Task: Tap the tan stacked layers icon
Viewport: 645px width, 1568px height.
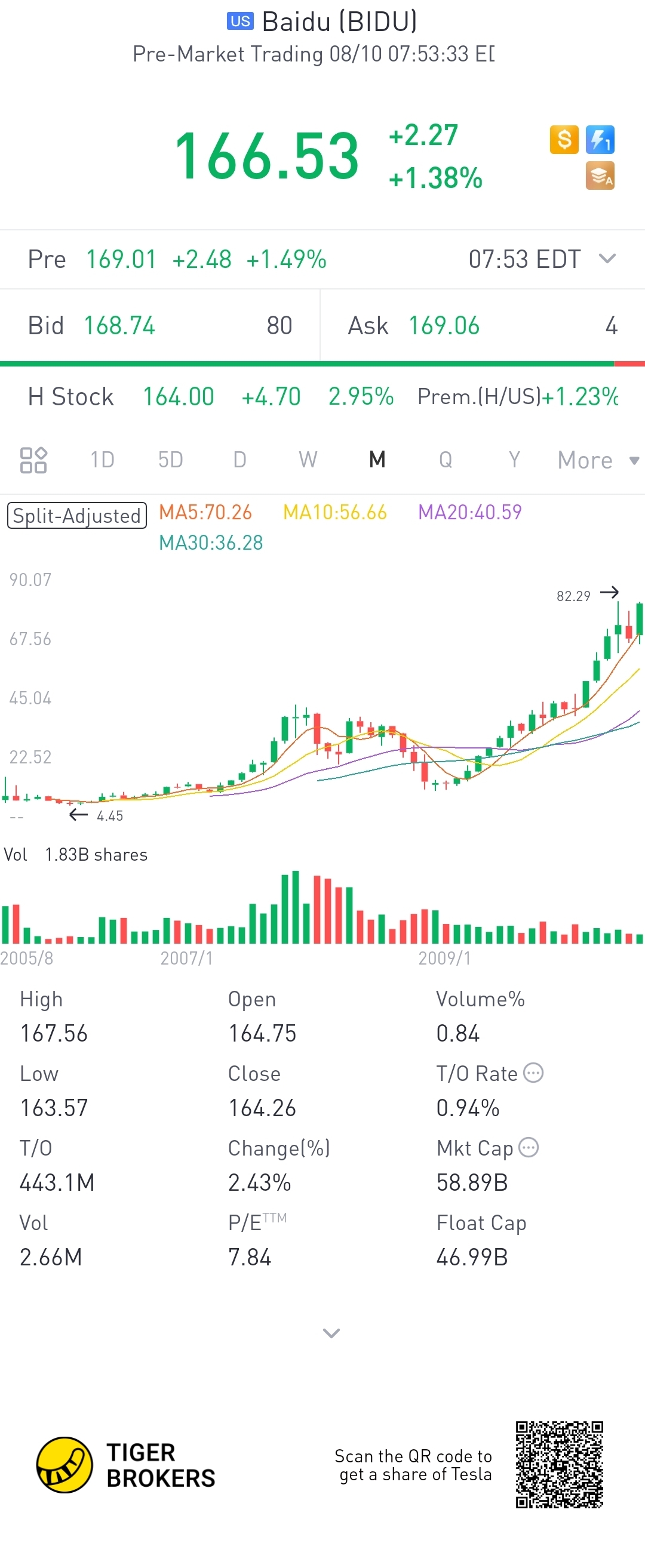Action: [600, 176]
